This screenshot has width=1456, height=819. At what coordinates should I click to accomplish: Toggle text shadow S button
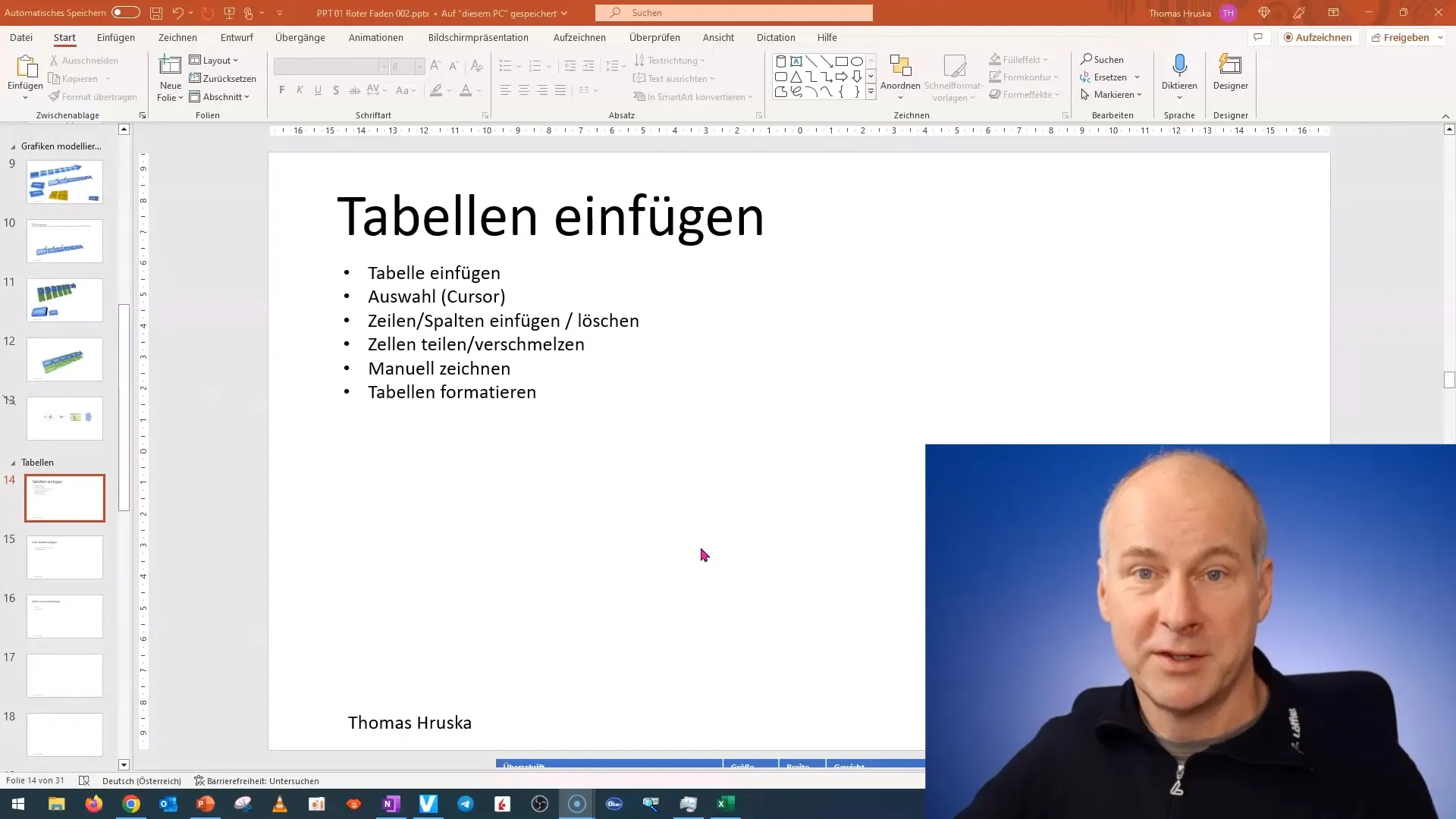click(336, 90)
